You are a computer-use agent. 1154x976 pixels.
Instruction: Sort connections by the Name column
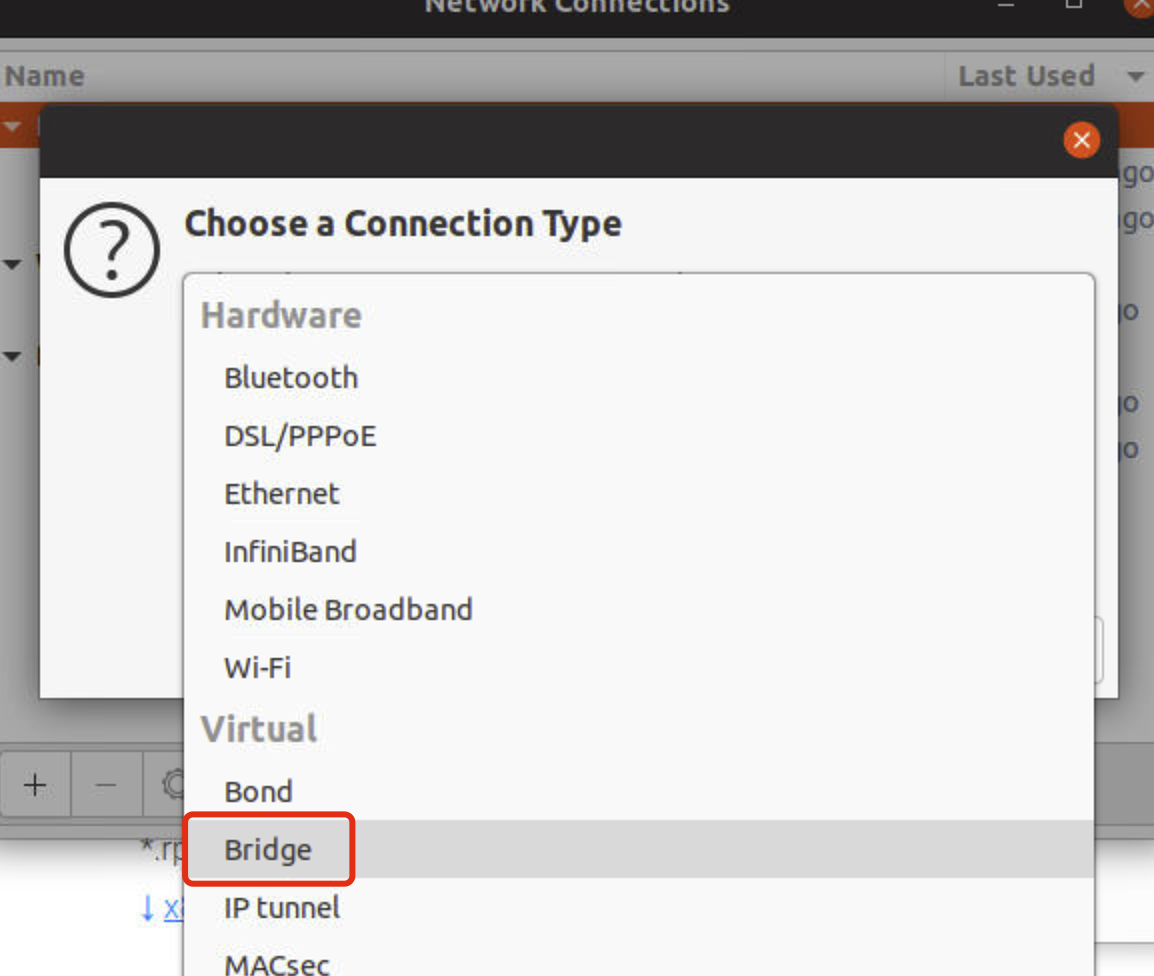(45, 76)
